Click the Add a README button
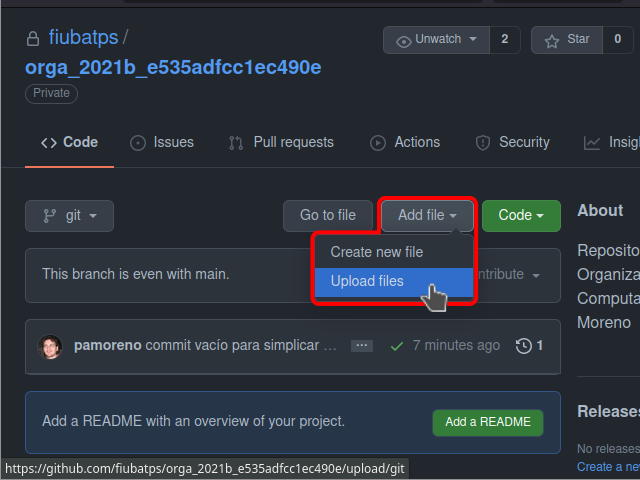640x480 pixels. pyautogui.click(x=488, y=422)
